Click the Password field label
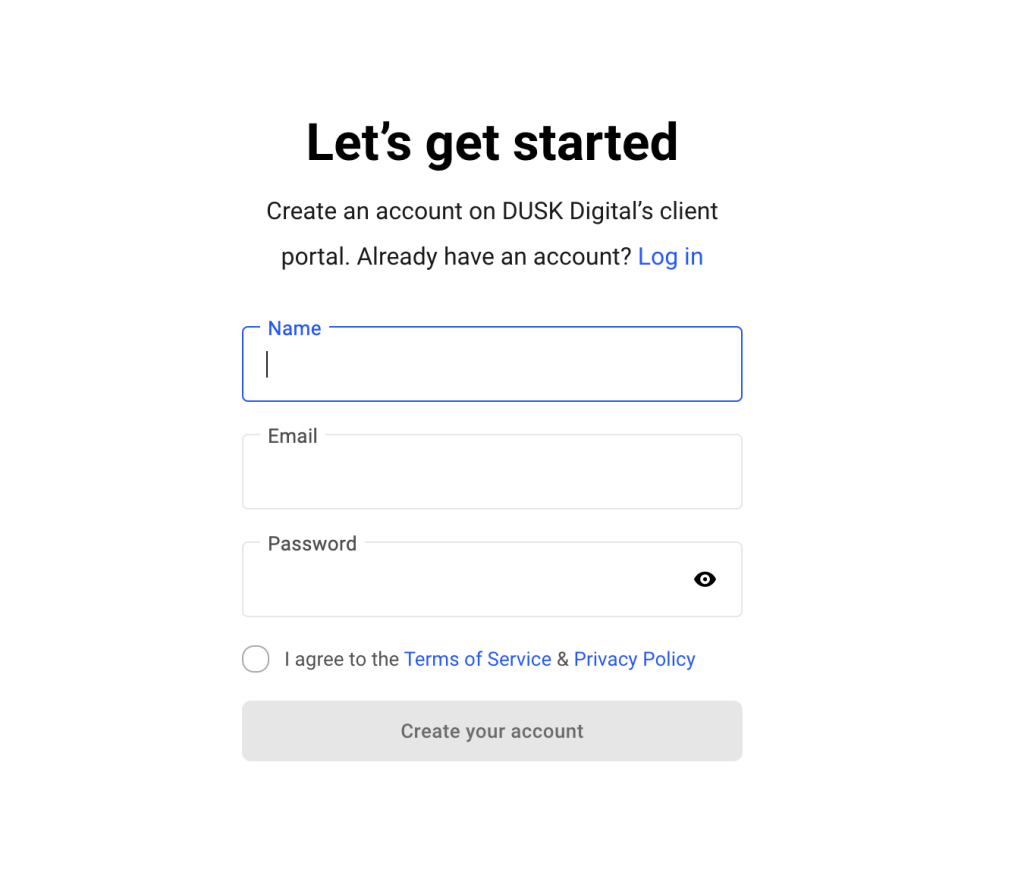This screenshot has width=1024, height=869. click(x=311, y=544)
